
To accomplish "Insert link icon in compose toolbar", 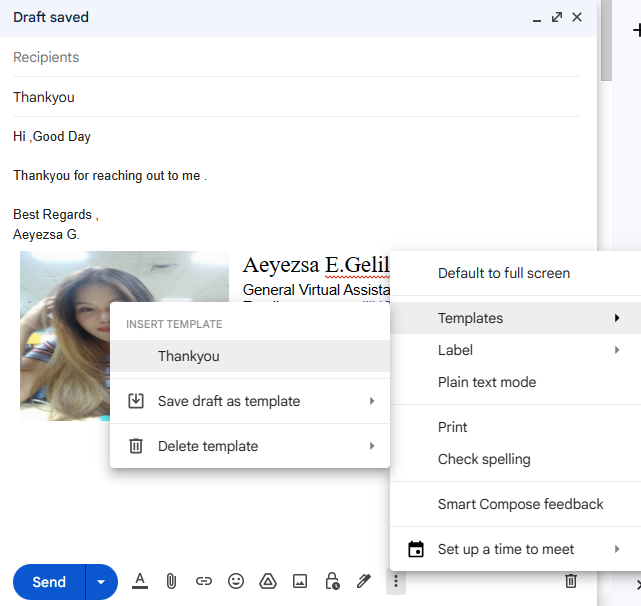I will point(204,581).
